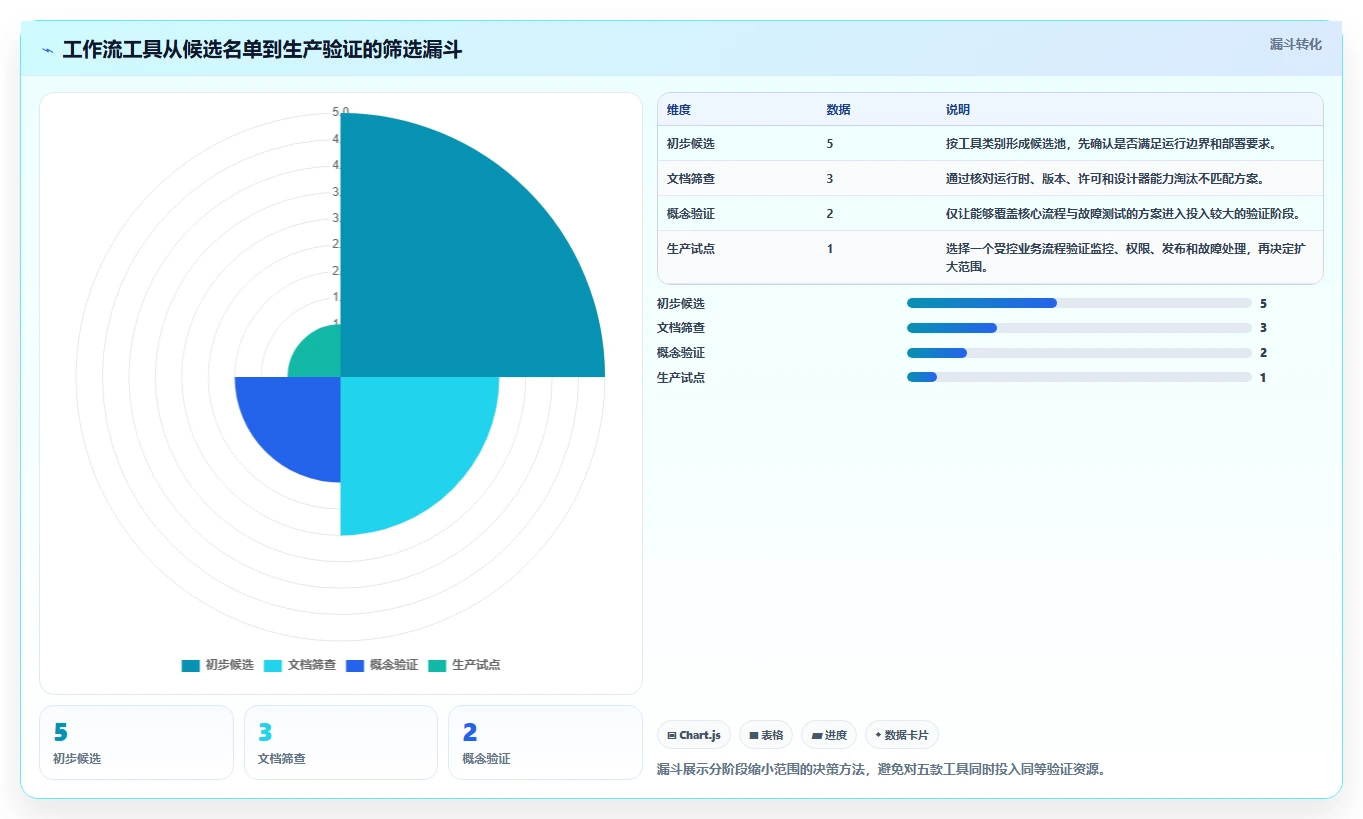This screenshot has width=1363, height=819.
Task: Toggle 概念验证 legend swatch in chart
Action: click(355, 665)
